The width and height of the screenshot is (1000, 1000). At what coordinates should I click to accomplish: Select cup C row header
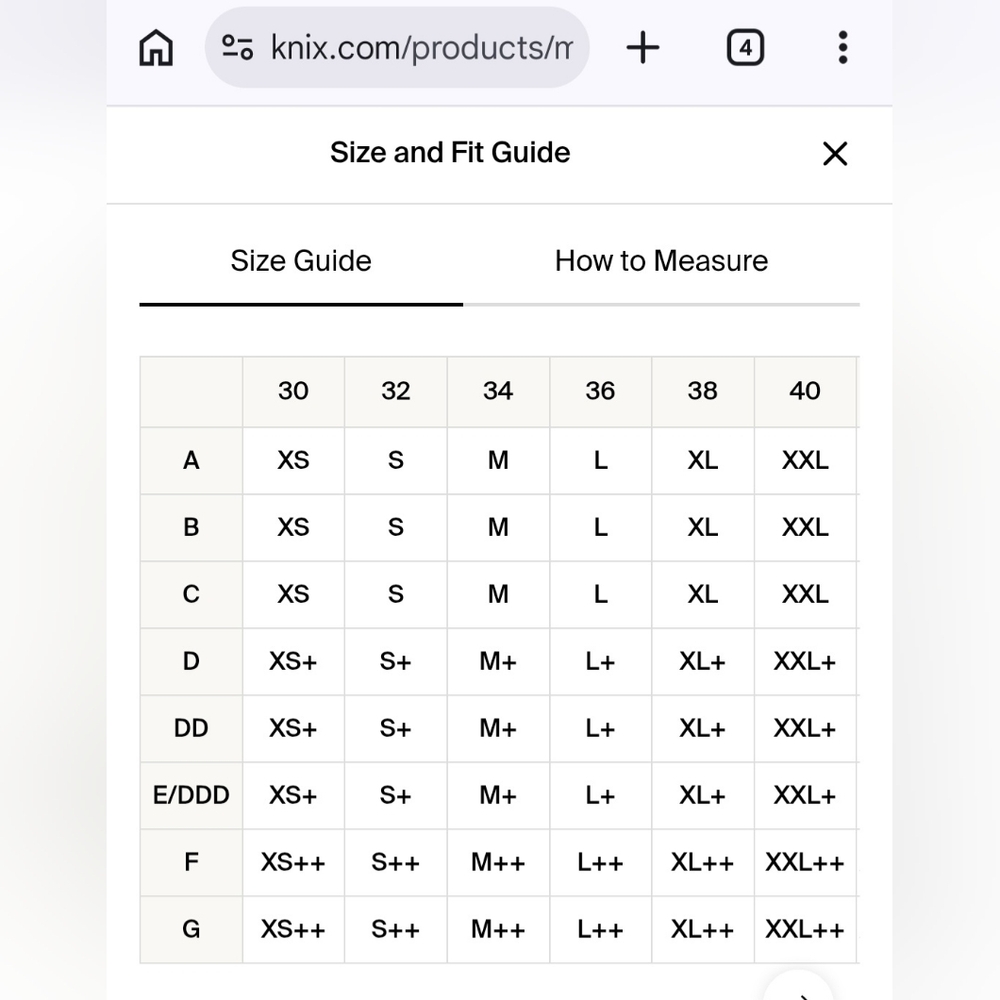pos(191,594)
